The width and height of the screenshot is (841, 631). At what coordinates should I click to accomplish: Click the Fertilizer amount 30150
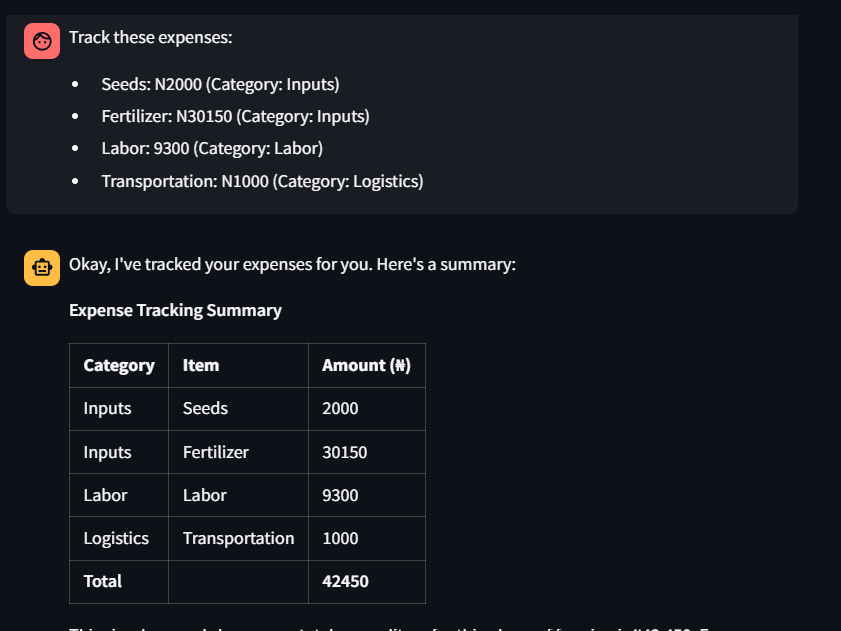pyautogui.click(x=345, y=451)
